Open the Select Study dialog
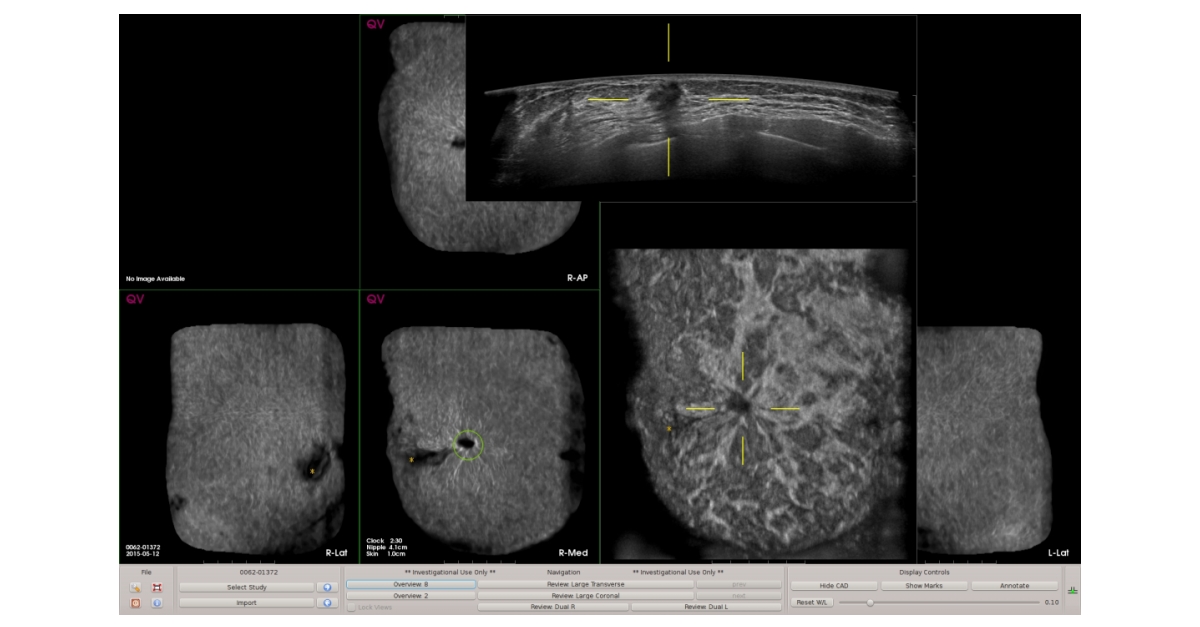Viewport: 1200px width, 627px height. 245,586
